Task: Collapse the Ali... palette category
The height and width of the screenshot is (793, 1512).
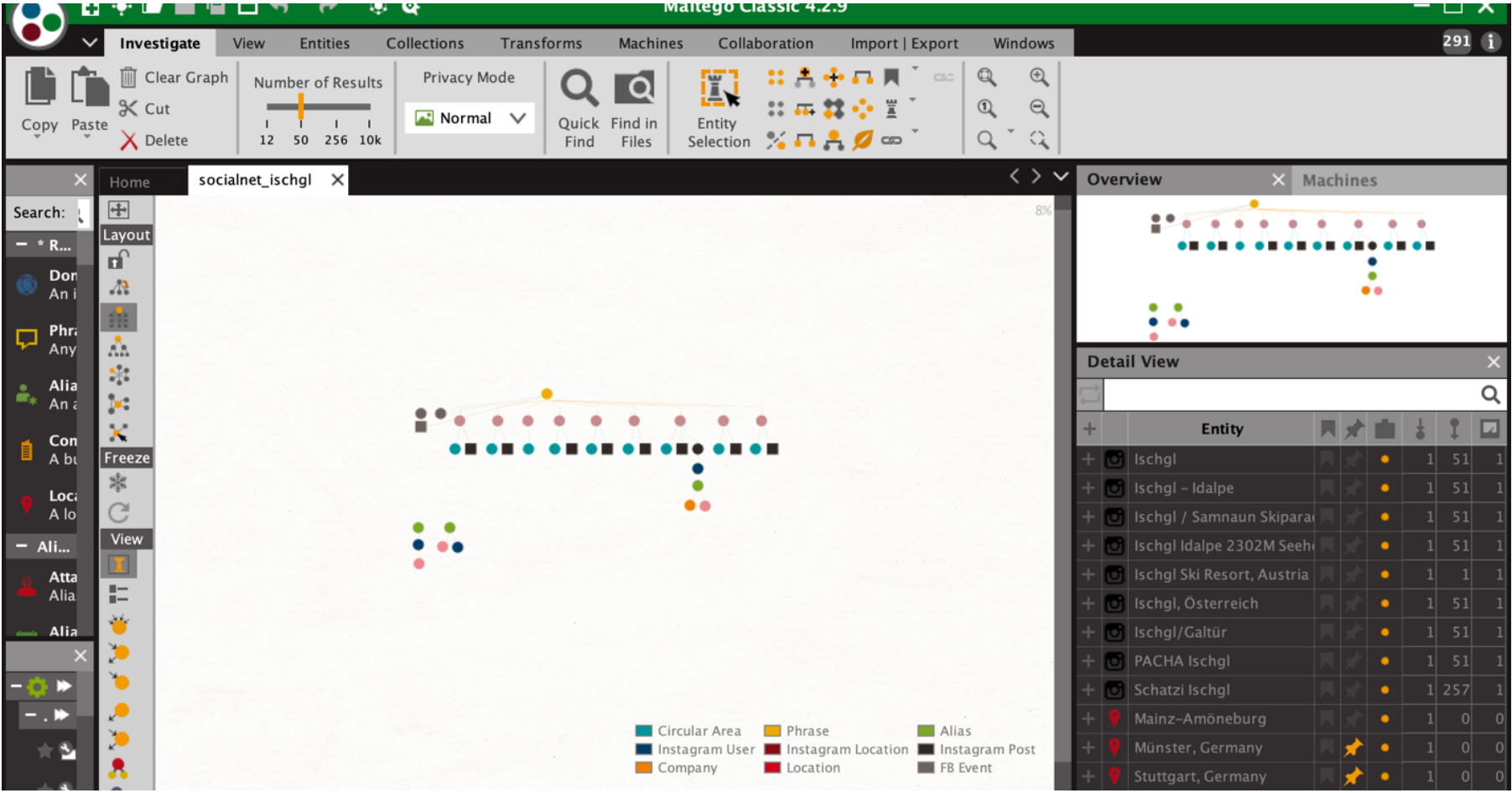Action: coord(22,547)
